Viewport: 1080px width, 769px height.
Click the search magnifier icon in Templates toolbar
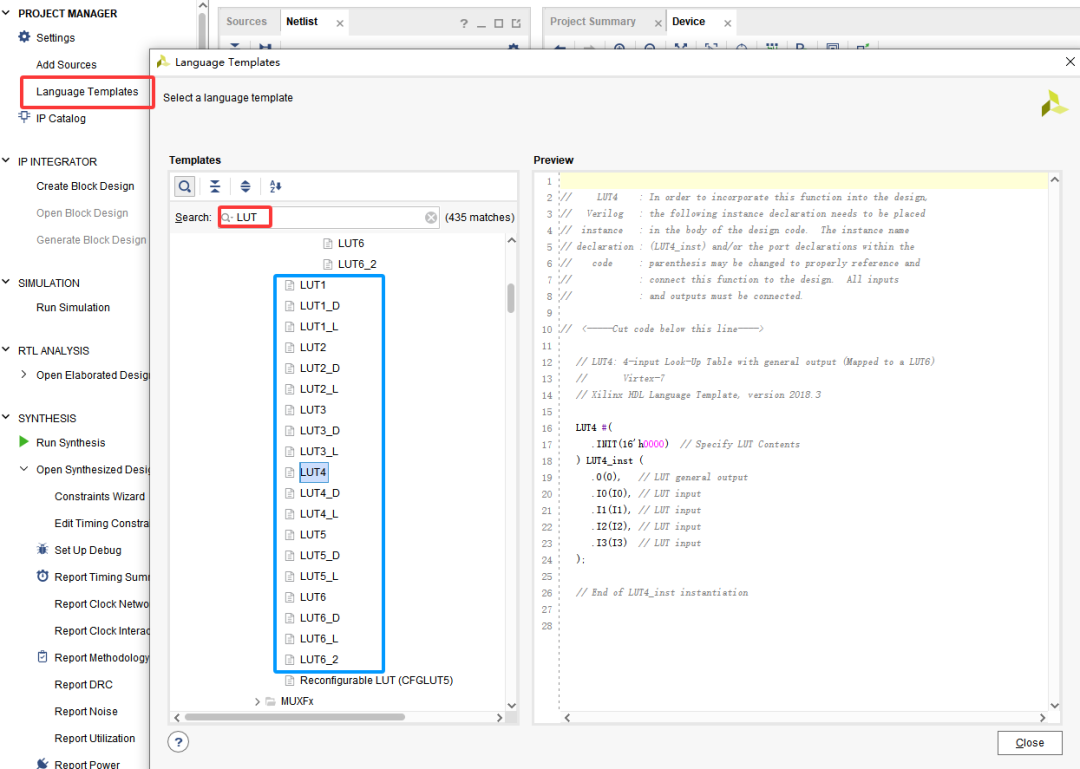(185, 186)
